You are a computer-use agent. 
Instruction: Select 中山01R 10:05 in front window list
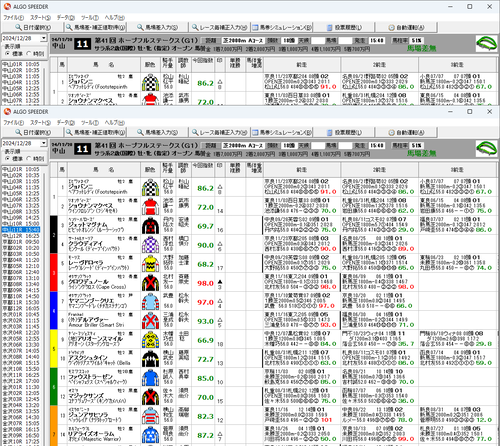21,169
